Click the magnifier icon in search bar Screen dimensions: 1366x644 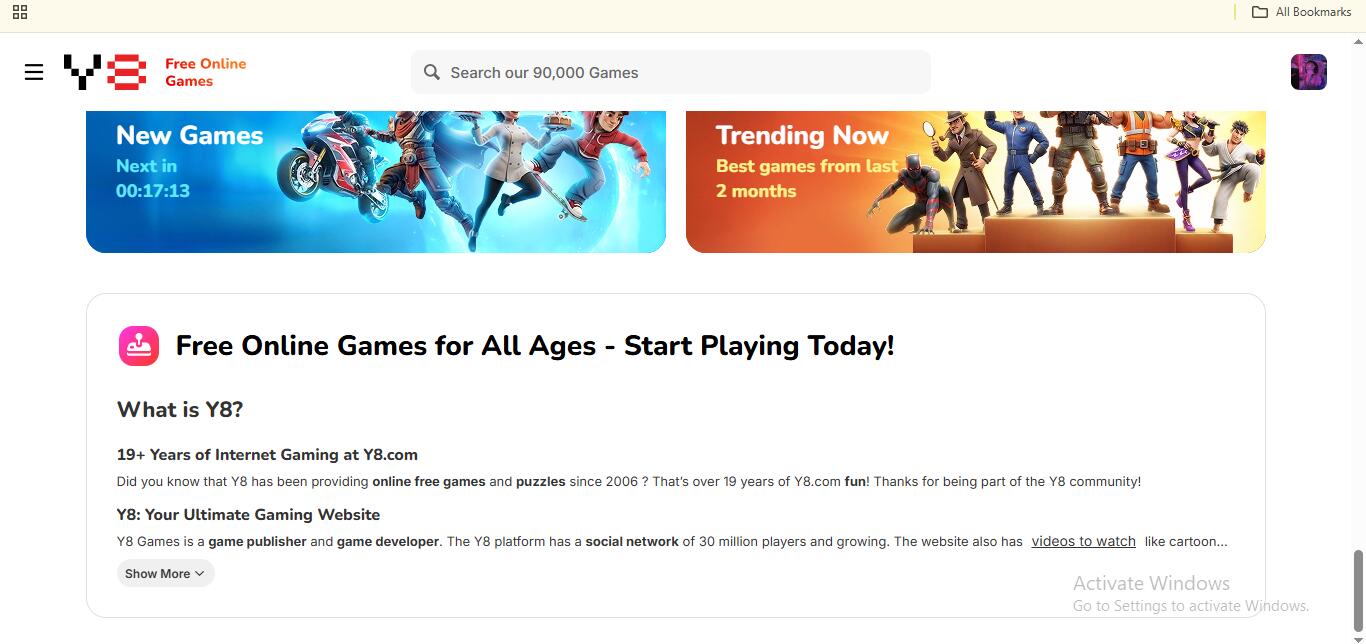[x=432, y=72]
